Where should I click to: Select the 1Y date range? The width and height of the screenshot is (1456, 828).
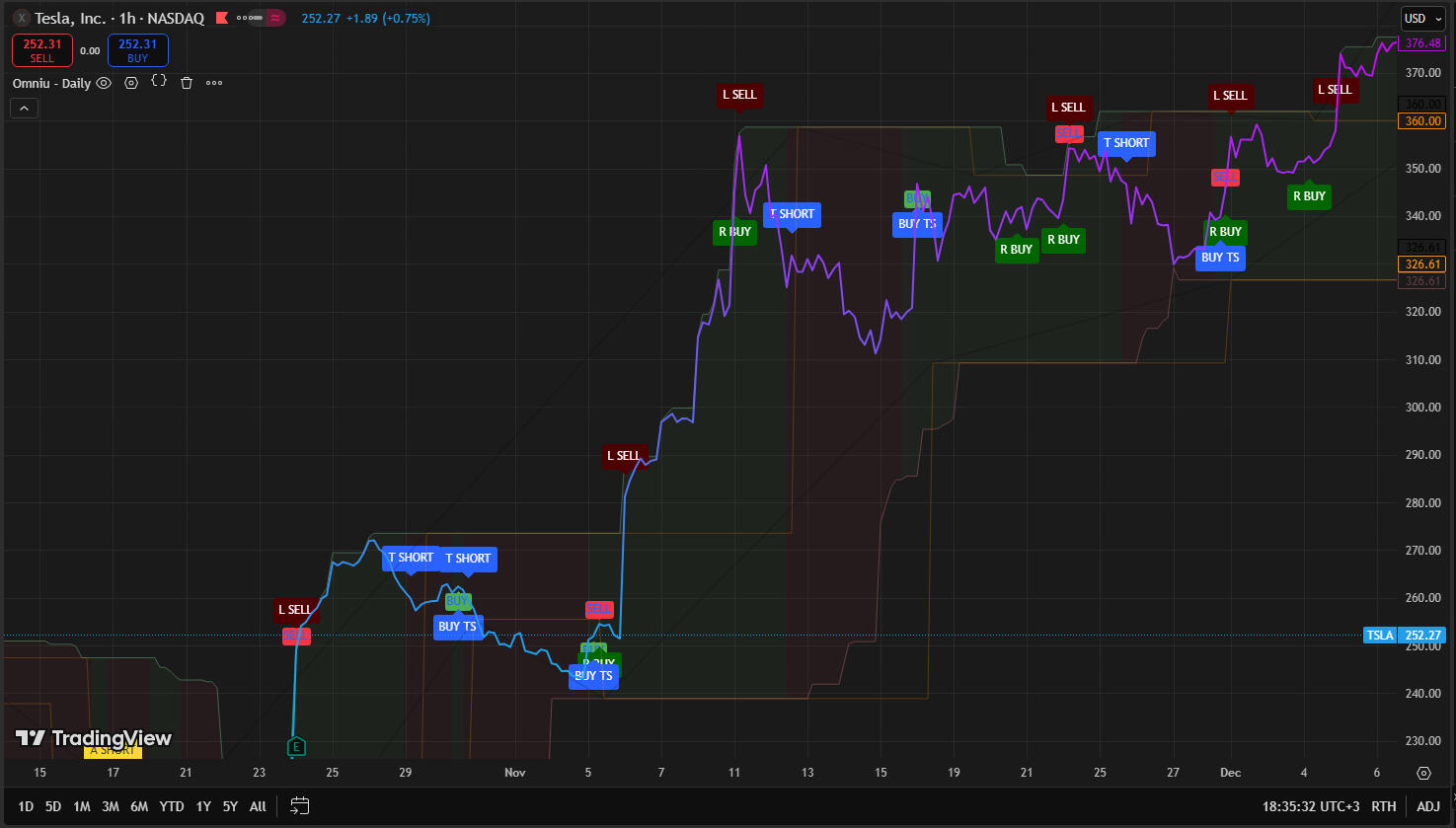coord(203,806)
